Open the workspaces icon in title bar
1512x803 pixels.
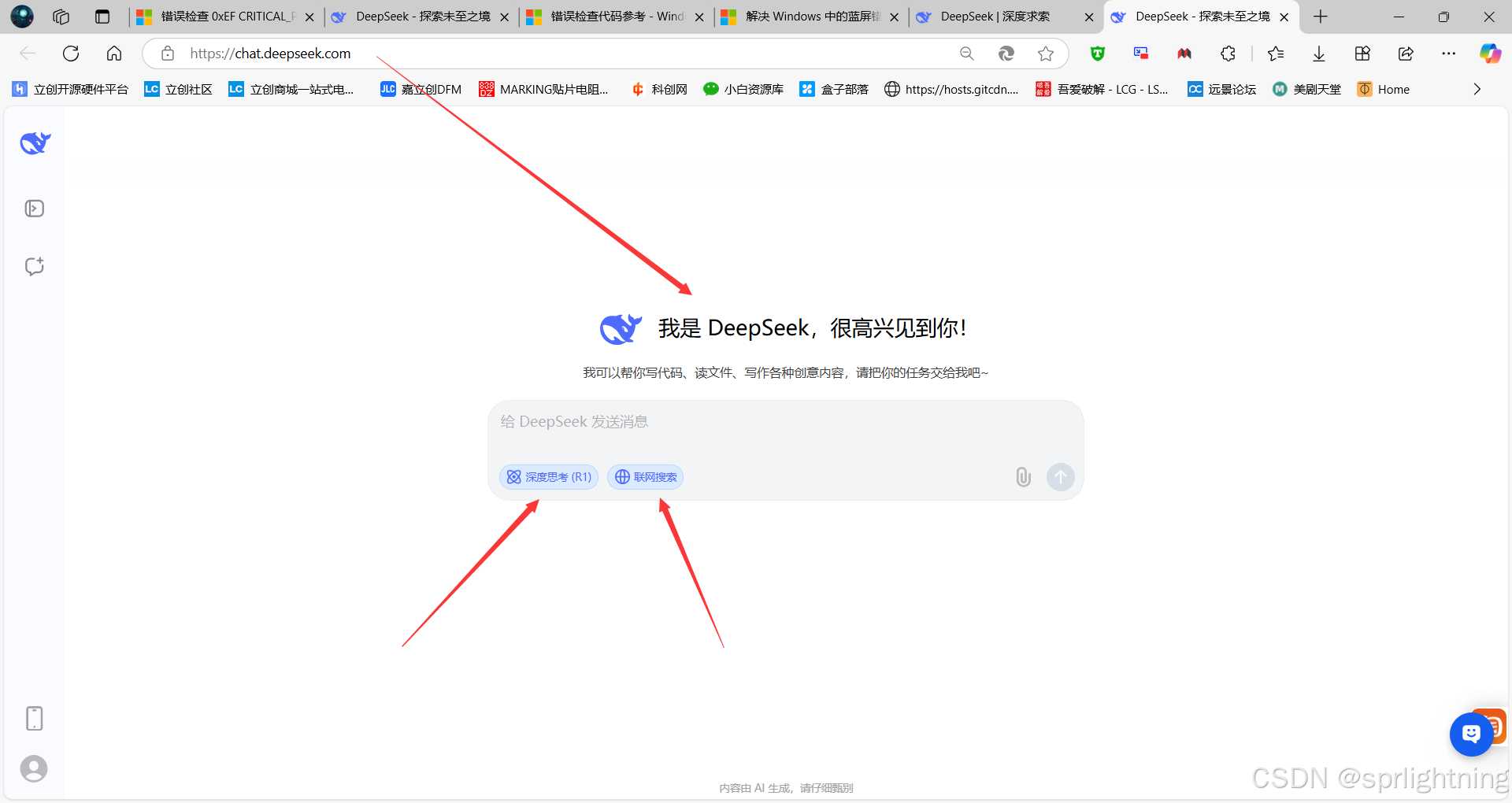coord(61,17)
